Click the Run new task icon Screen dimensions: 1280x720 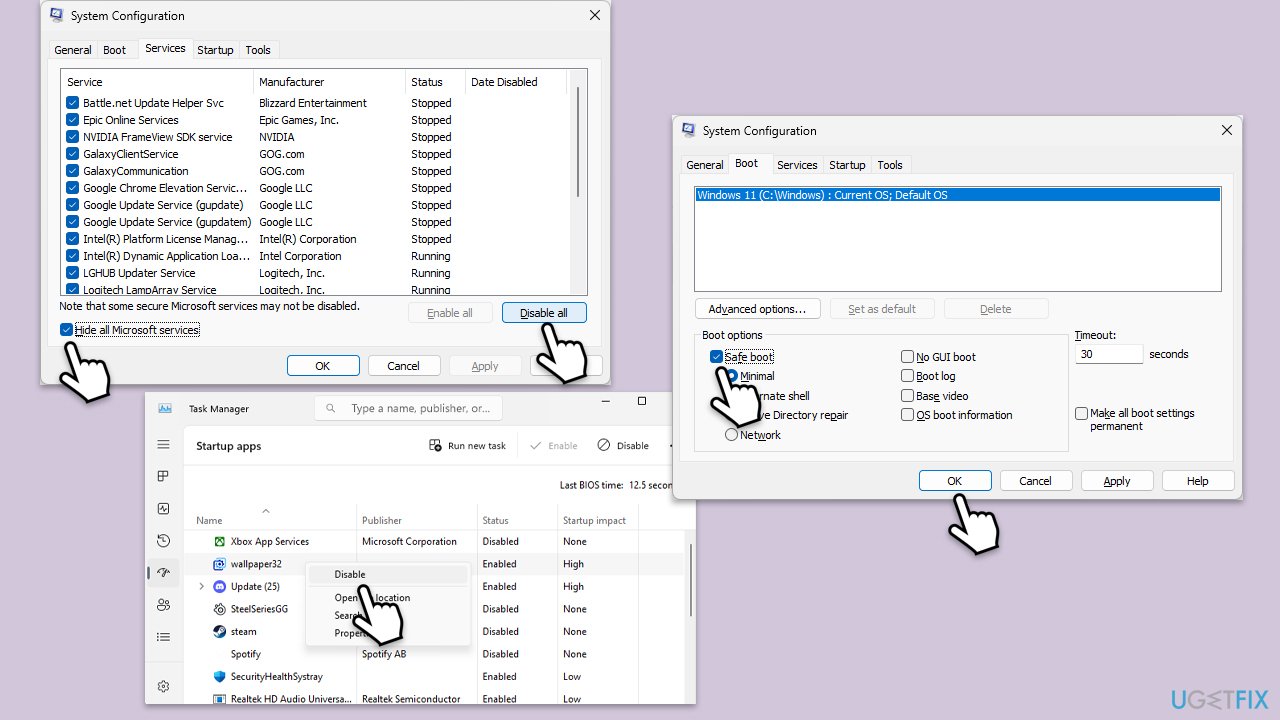pos(435,446)
